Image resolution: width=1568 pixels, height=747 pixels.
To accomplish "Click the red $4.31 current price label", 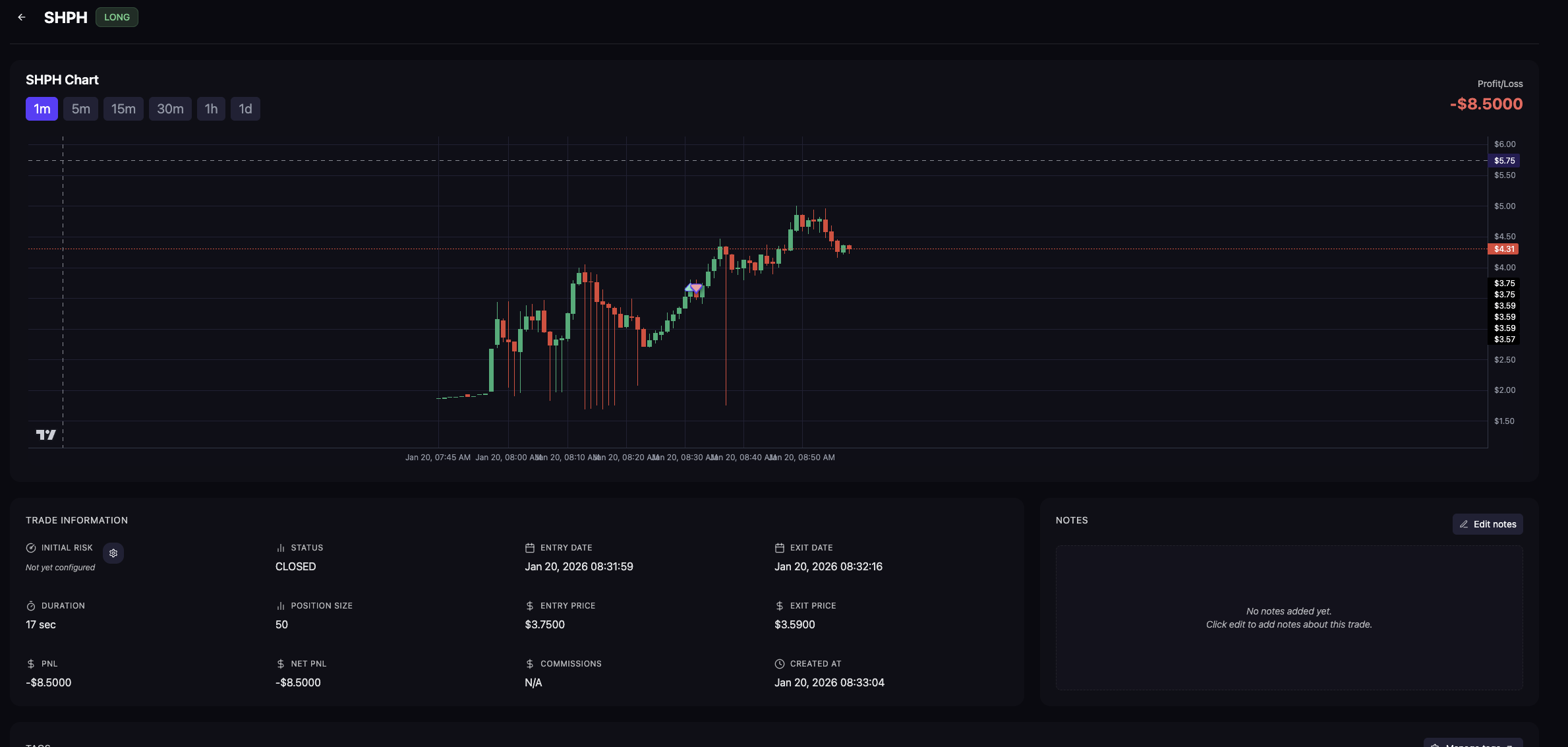I will 1503,249.
